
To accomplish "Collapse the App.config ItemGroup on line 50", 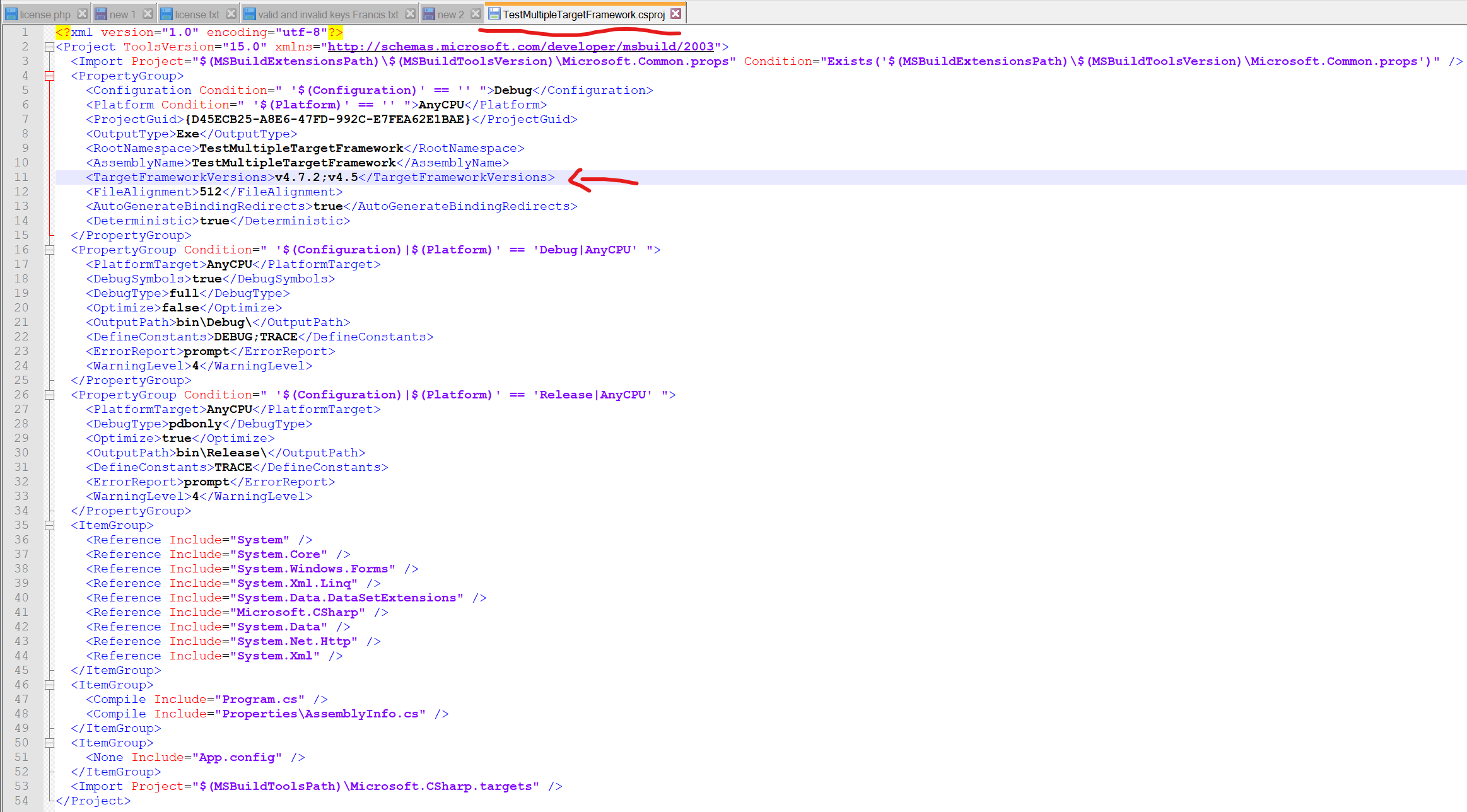I will click(49, 743).
